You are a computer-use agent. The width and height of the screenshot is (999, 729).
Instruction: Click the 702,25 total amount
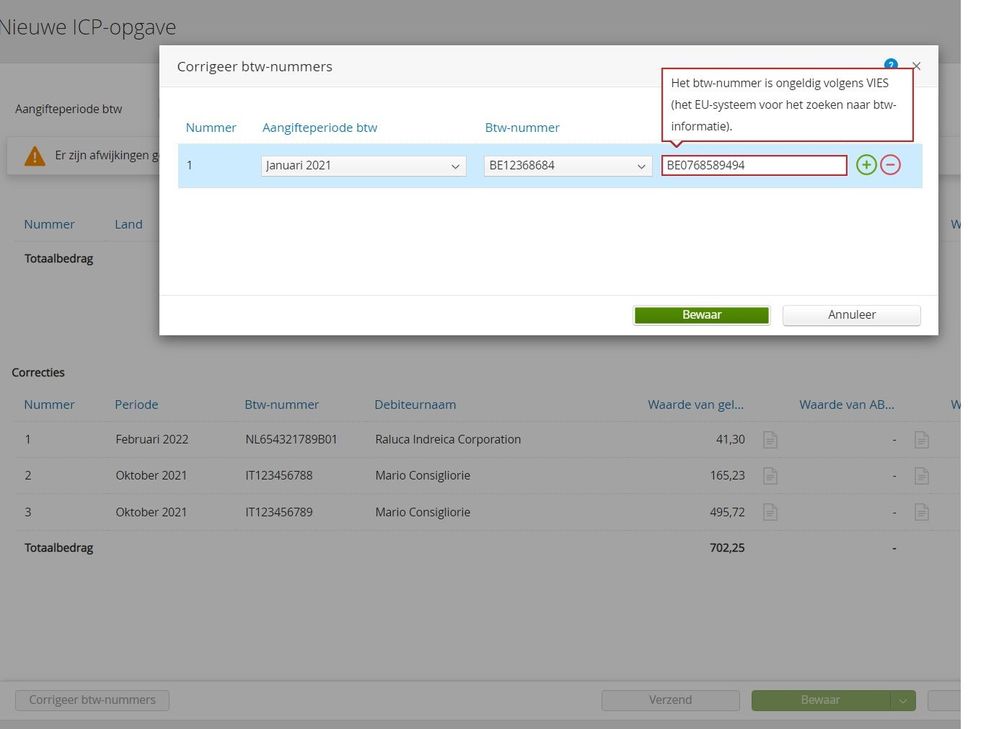[x=727, y=548]
